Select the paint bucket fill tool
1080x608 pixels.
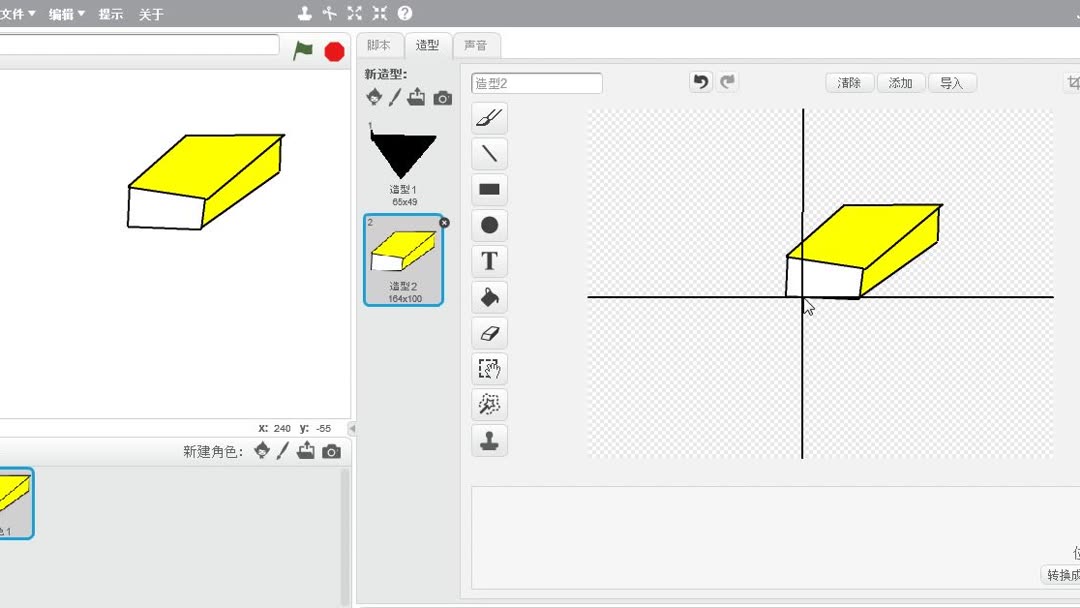point(489,297)
